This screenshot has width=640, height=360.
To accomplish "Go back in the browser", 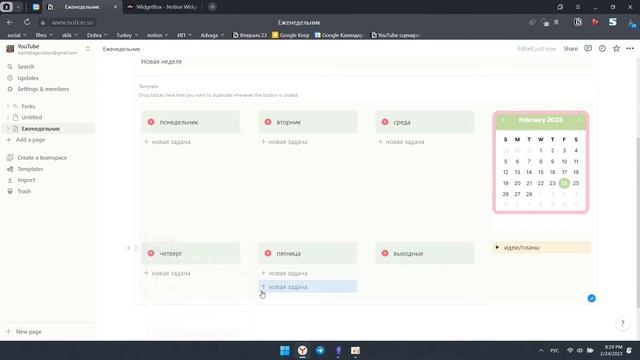I will [10, 22].
